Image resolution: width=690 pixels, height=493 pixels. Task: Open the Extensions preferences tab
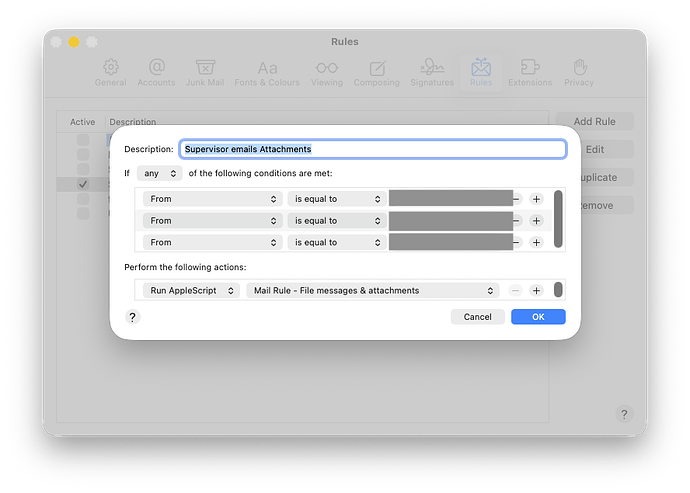click(x=529, y=73)
